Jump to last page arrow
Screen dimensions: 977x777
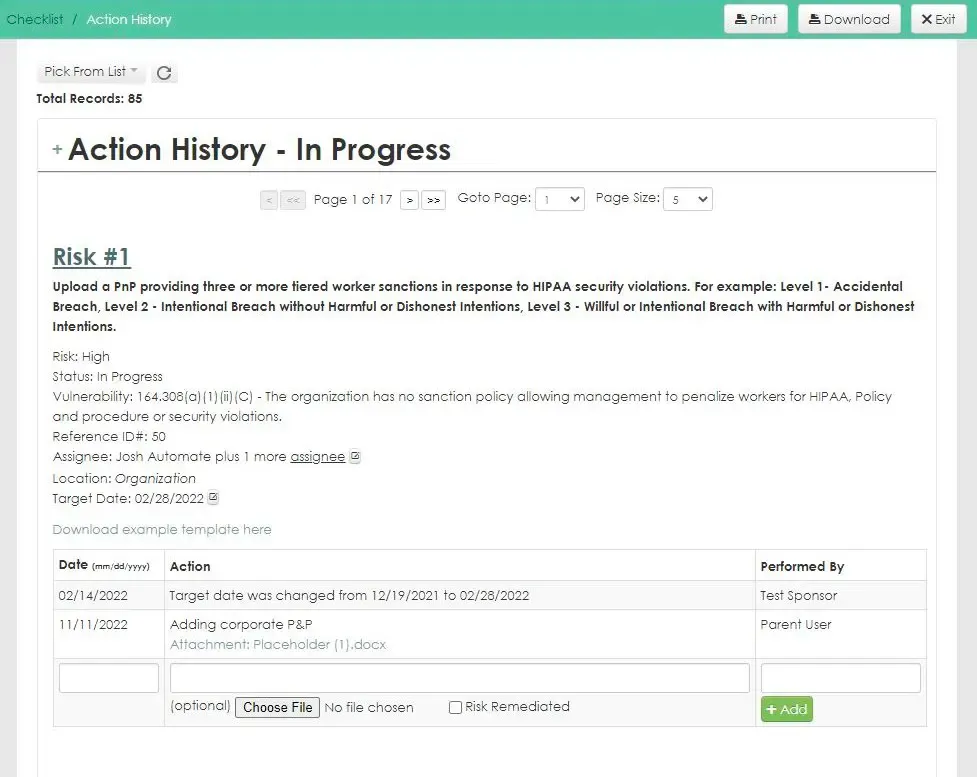pos(433,200)
